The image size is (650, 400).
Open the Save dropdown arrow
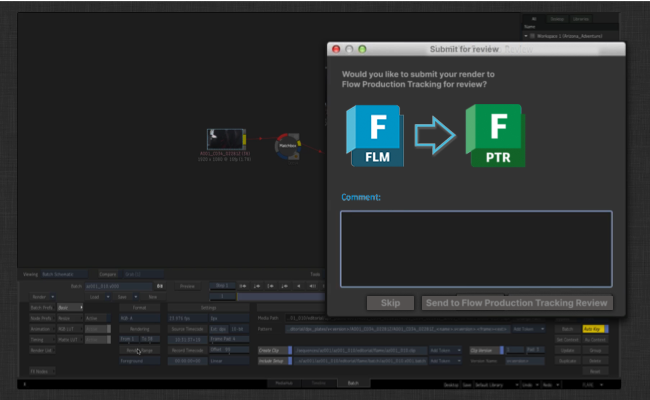tap(136, 297)
